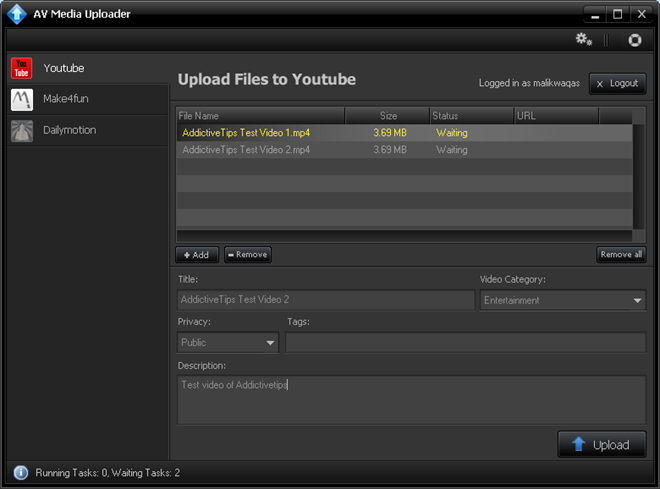Click the info icon in status bar

[x=21, y=473]
